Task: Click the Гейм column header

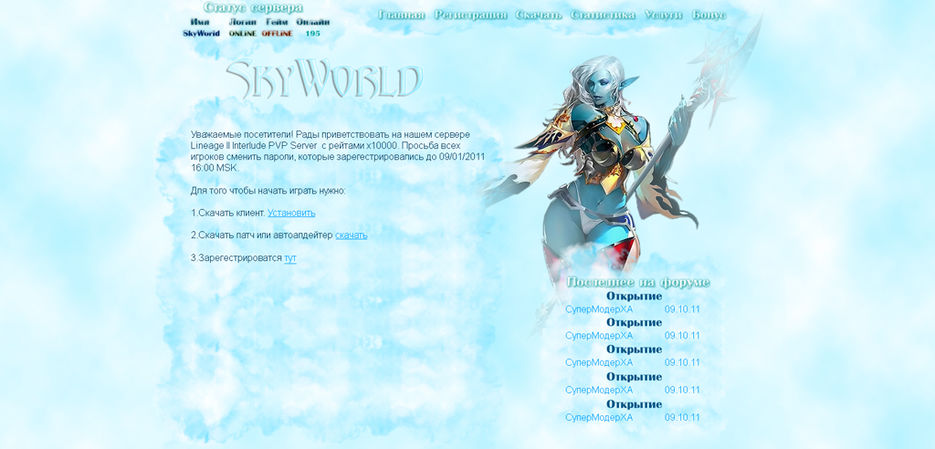Action: tap(277, 22)
